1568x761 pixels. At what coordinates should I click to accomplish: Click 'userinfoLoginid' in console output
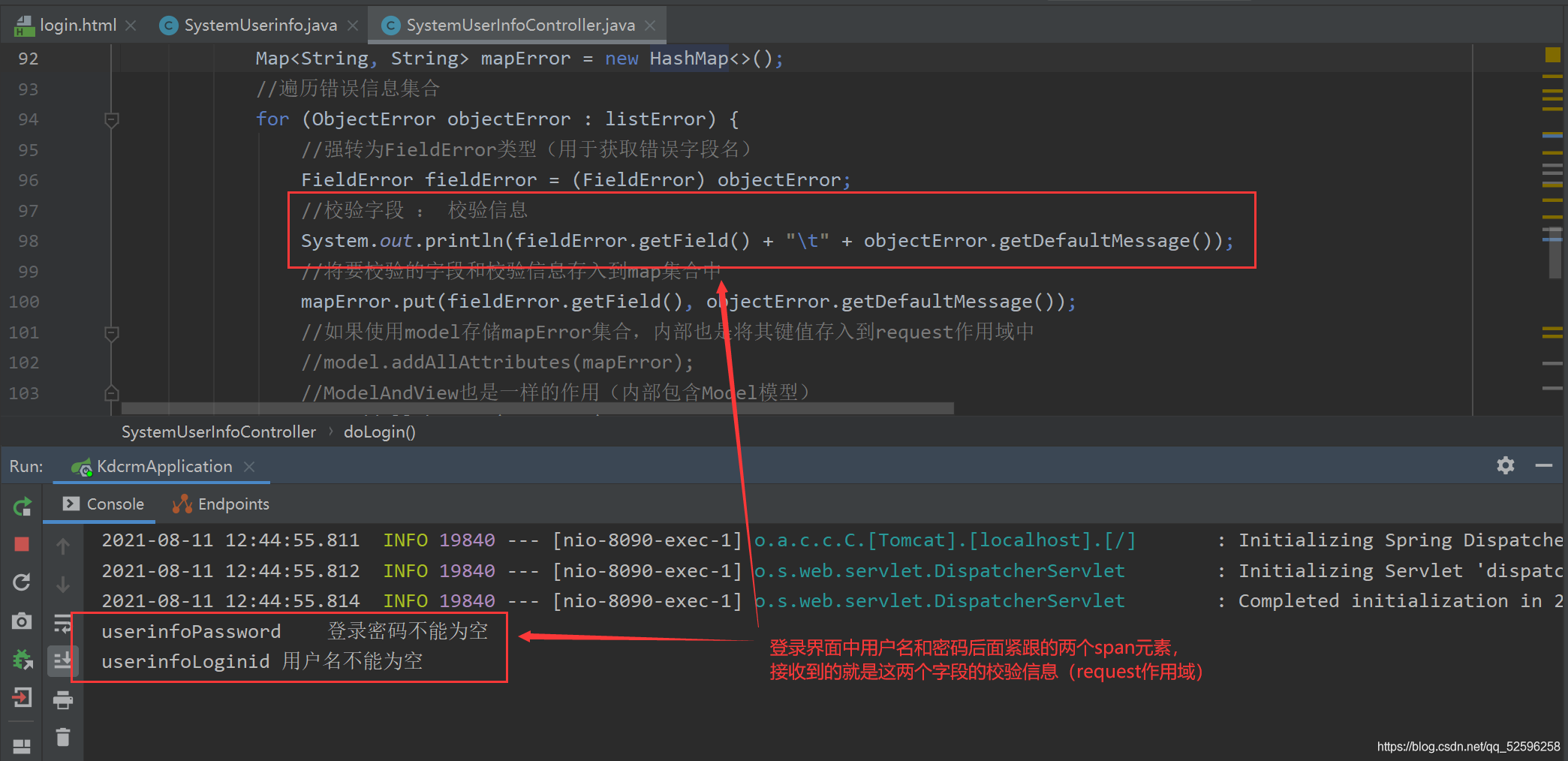(185, 661)
